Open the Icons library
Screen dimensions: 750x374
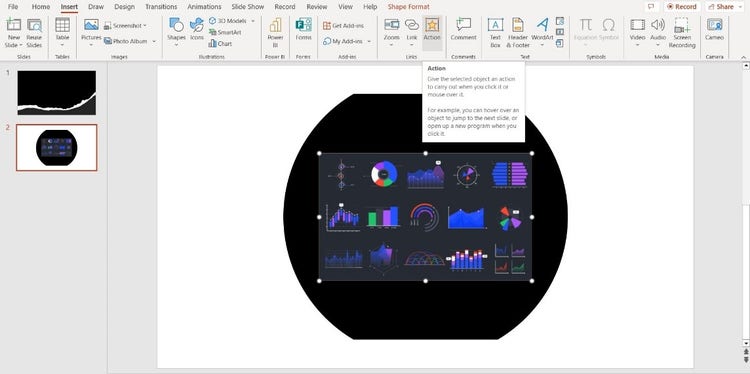pyautogui.click(x=197, y=29)
